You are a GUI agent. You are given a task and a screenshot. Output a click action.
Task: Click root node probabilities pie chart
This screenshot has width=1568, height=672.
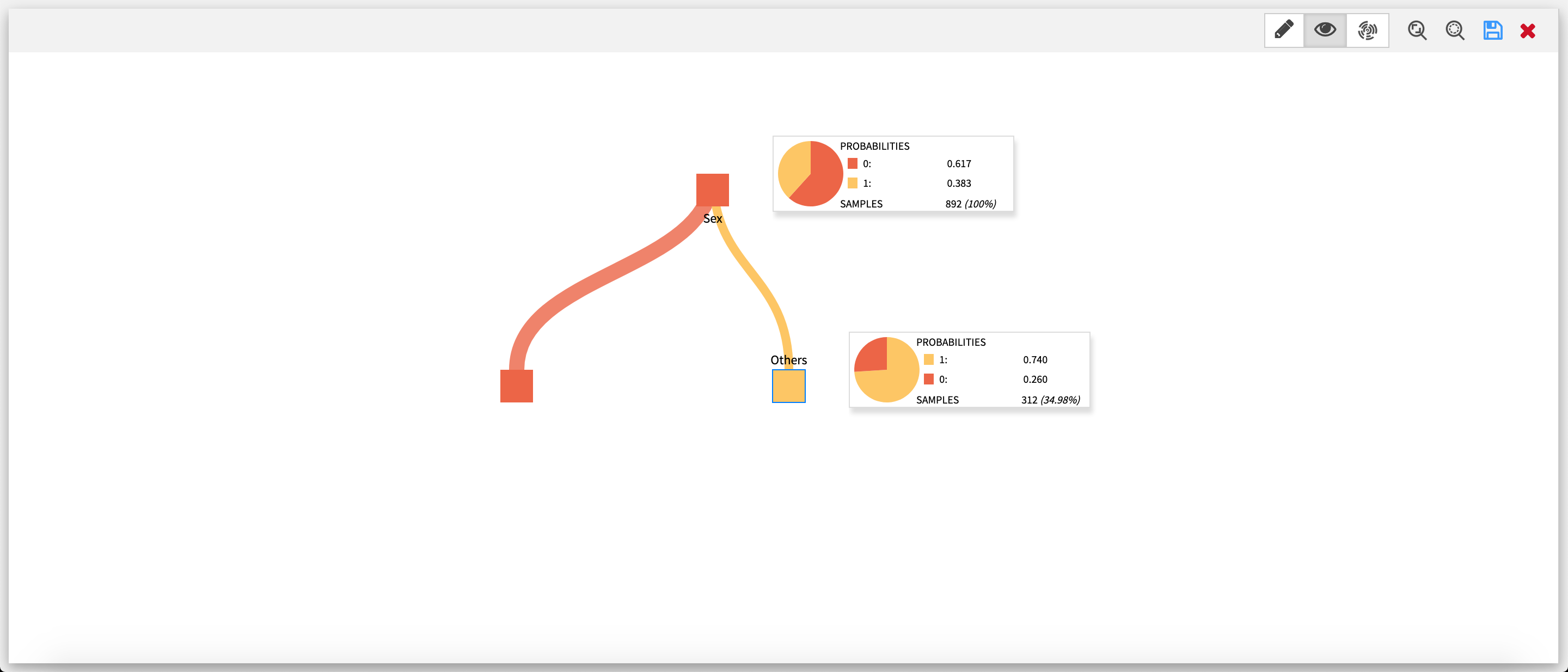(810, 174)
